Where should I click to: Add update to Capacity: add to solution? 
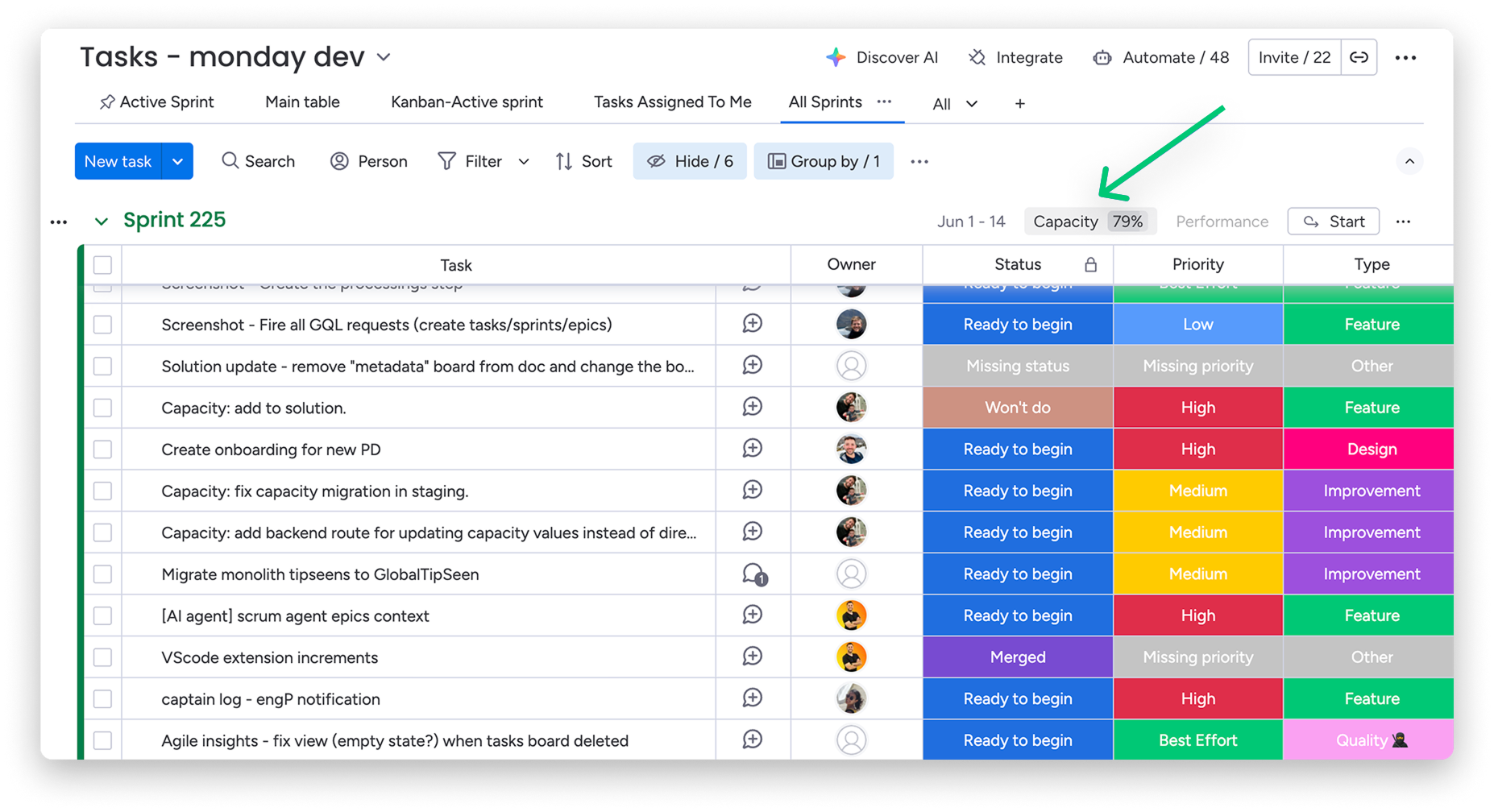[752, 407]
